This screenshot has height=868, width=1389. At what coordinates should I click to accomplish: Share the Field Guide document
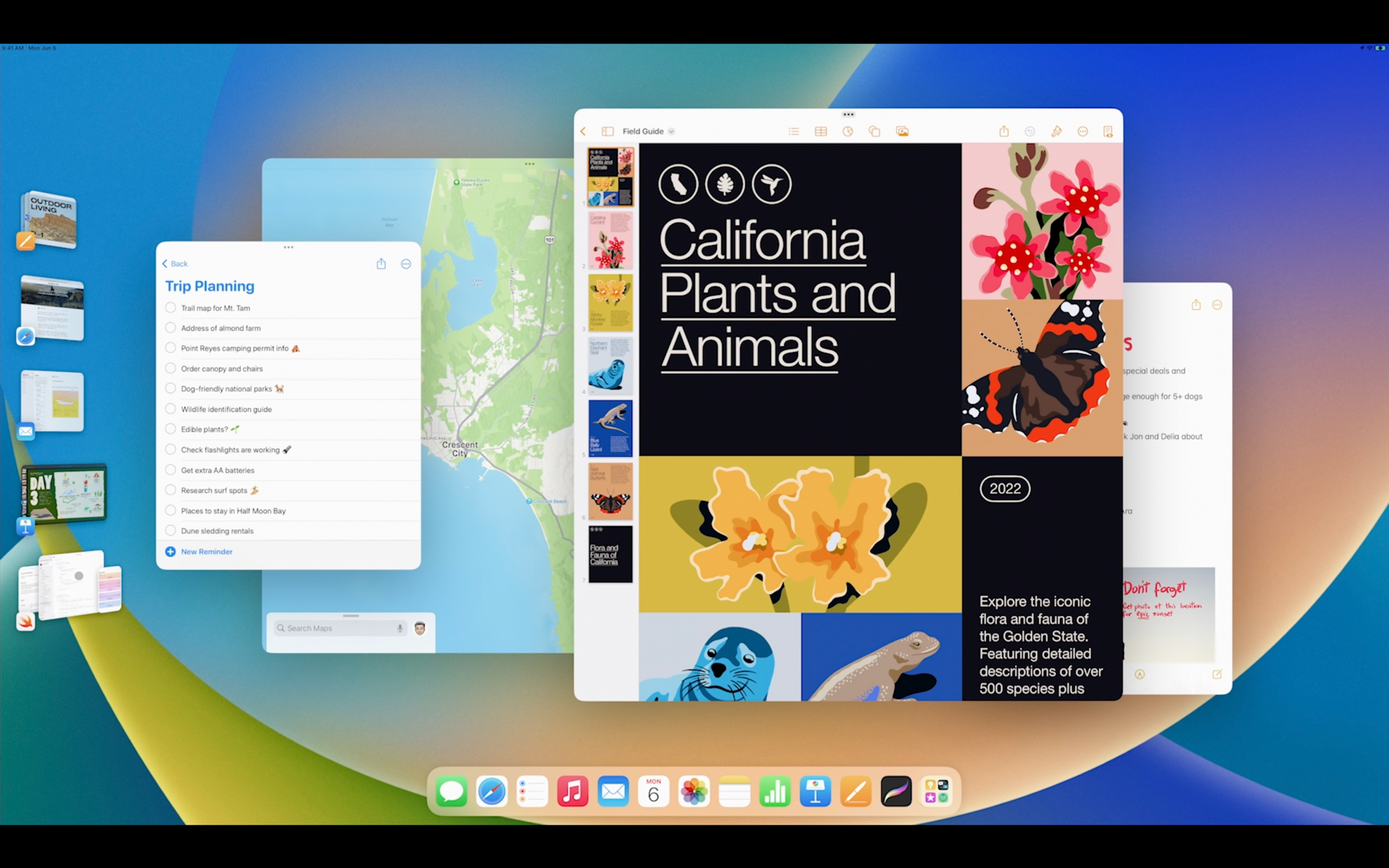pyautogui.click(x=1004, y=131)
